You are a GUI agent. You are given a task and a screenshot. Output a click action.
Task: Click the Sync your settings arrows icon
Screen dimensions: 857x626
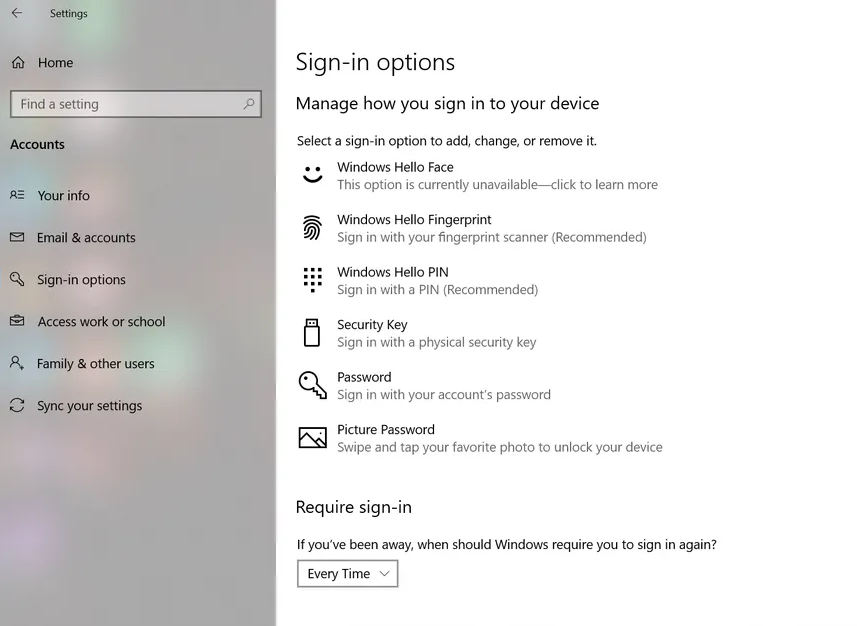pyautogui.click(x=17, y=405)
